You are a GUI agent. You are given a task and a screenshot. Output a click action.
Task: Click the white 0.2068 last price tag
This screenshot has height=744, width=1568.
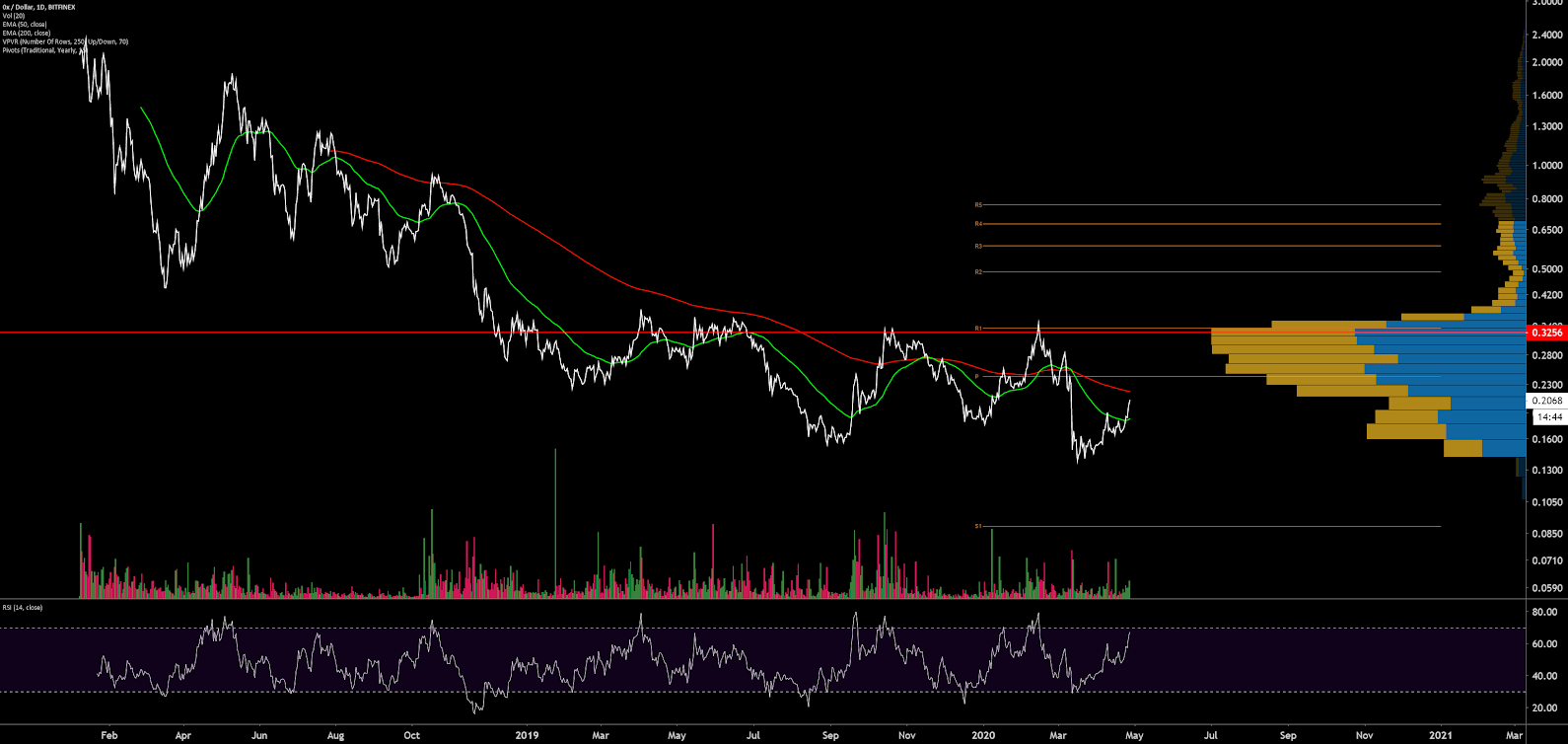tap(1546, 401)
